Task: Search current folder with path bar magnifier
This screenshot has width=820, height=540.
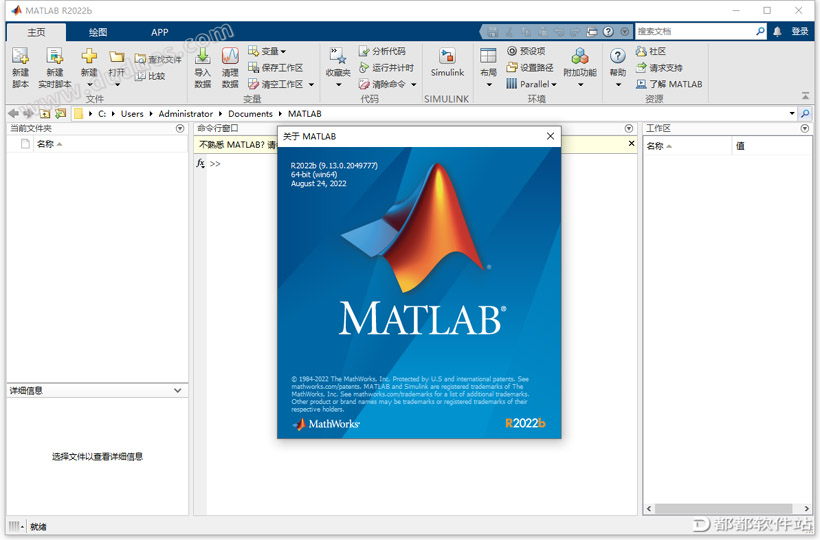Action: click(805, 113)
